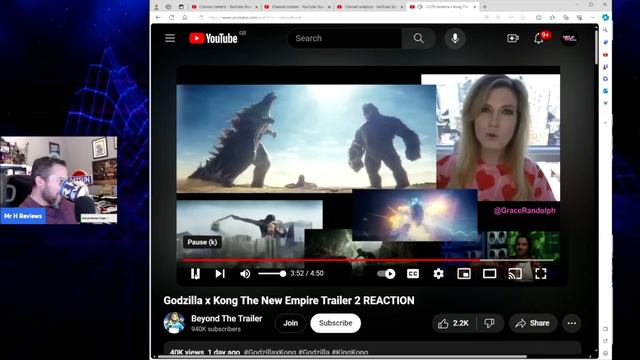Subscribe to Beyond The Trailer
The width and height of the screenshot is (640, 360).
[336, 323]
